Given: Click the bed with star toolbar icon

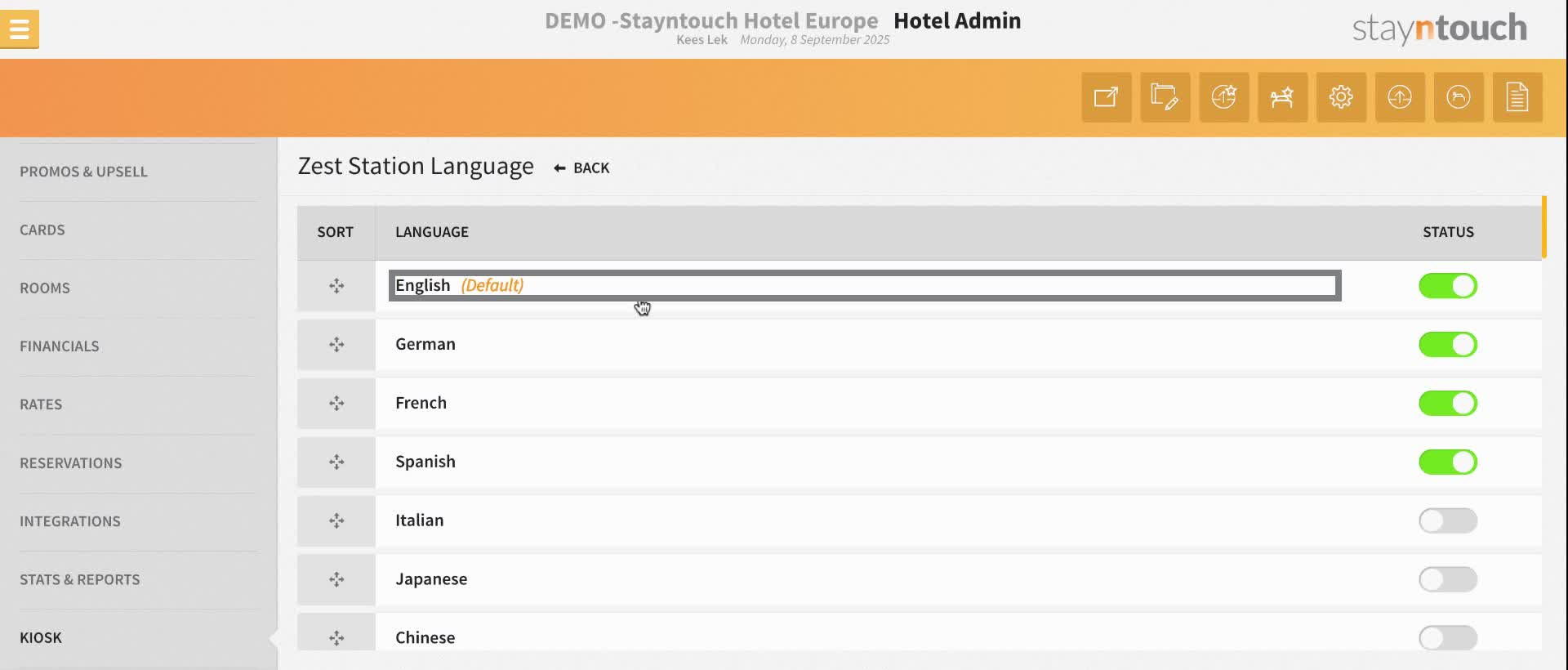Looking at the screenshot, I should 1283,97.
